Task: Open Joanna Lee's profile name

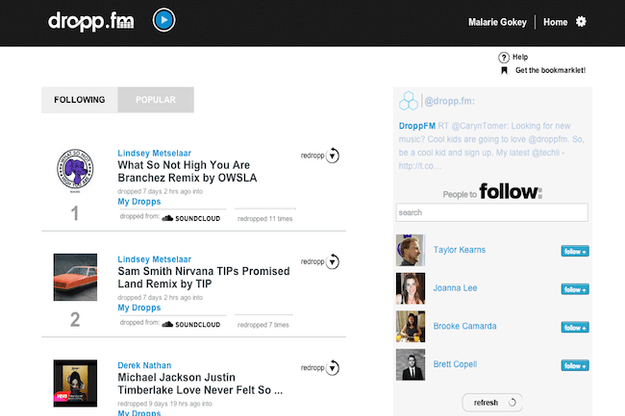Action: pyautogui.click(x=455, y=288)
